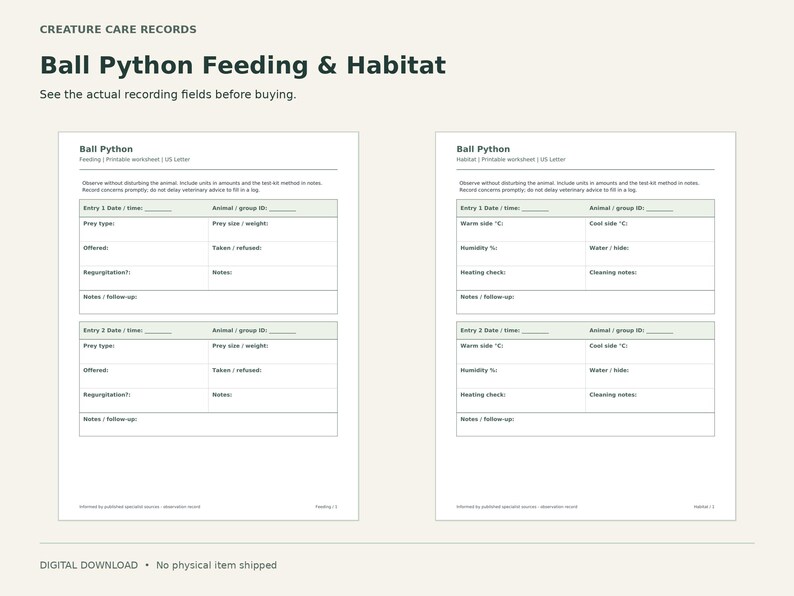This screenshot has height=596, width=794.
Task: Click Entry 2 'Cool side °C:' field
Action: (x=650, y=352)
